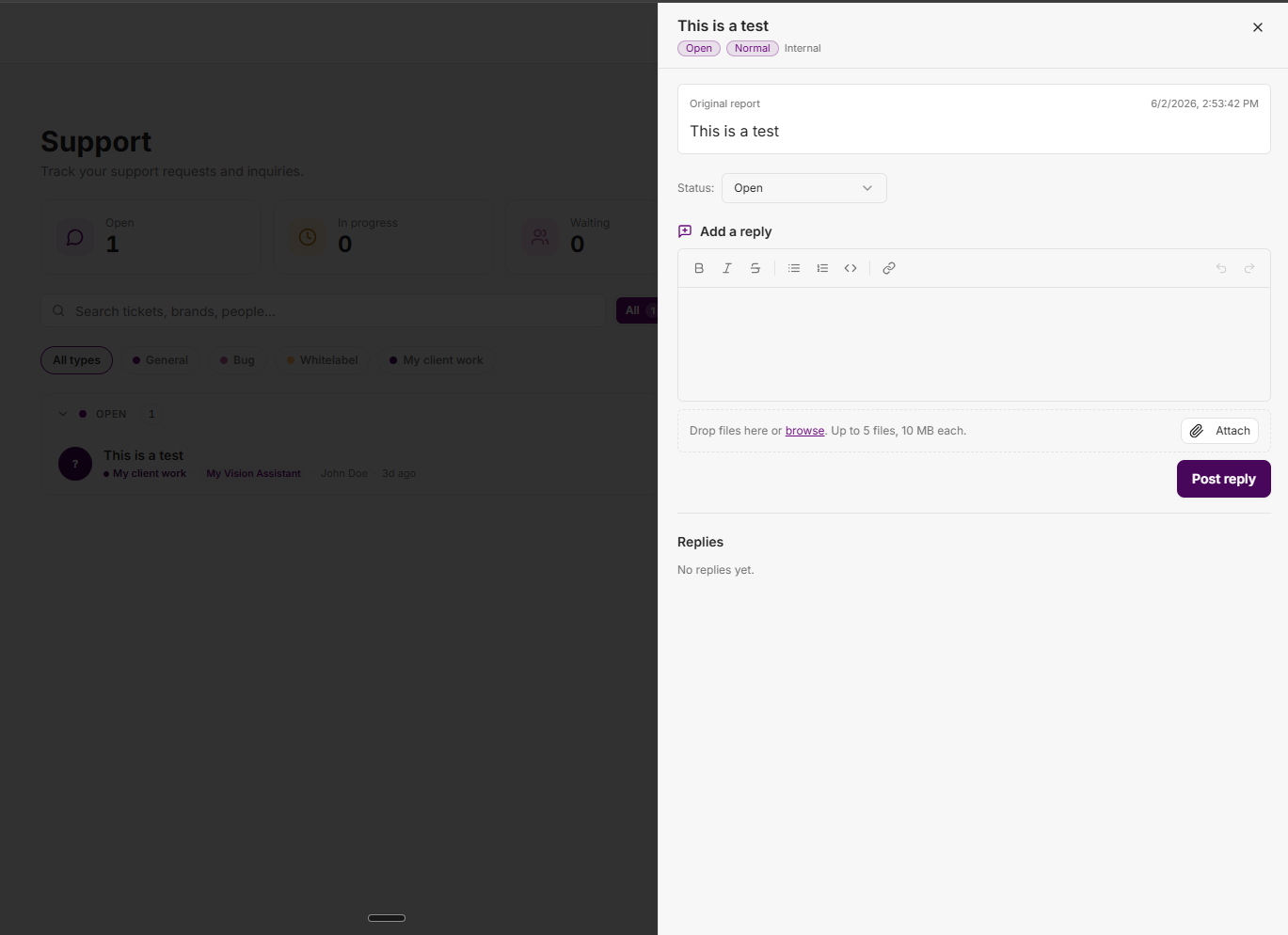The image size is (1288, 935).
Task: Redo edit in reply editor
Action: click(1249, 268)
